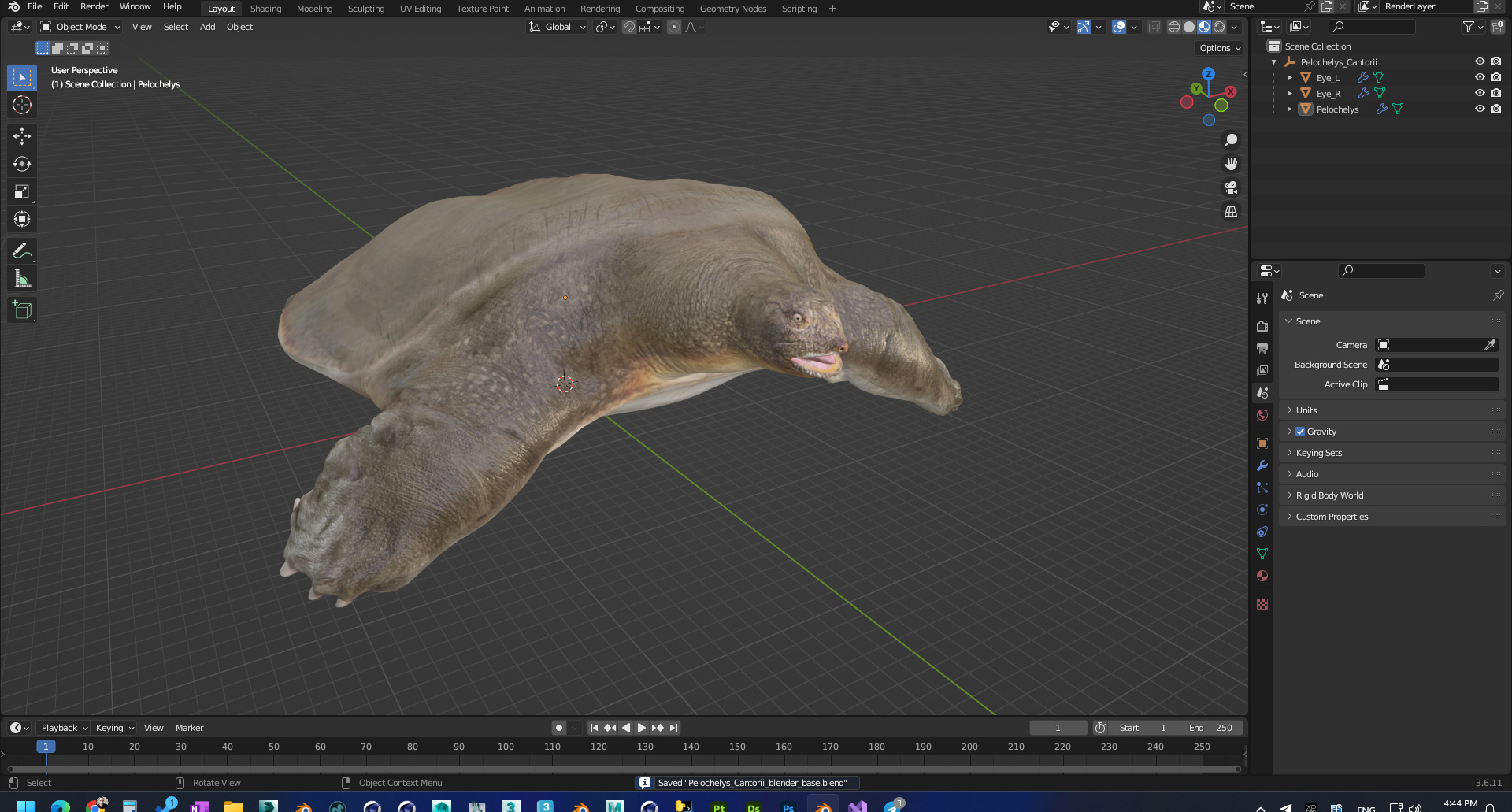Jump to the last frame

click(x=674, y=728)
